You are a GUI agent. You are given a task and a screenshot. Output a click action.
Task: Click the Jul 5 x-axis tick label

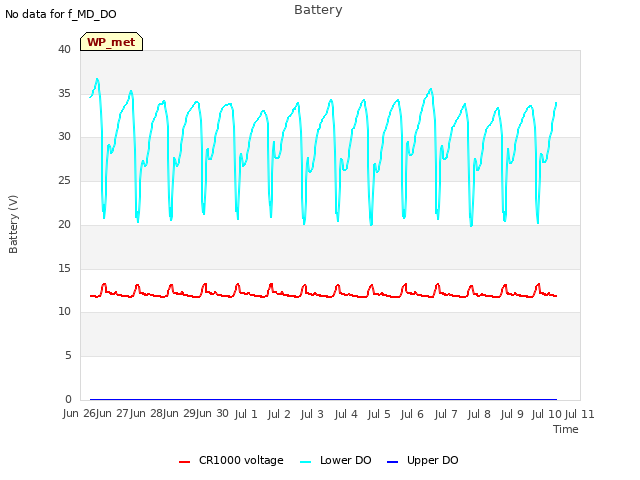379,414
